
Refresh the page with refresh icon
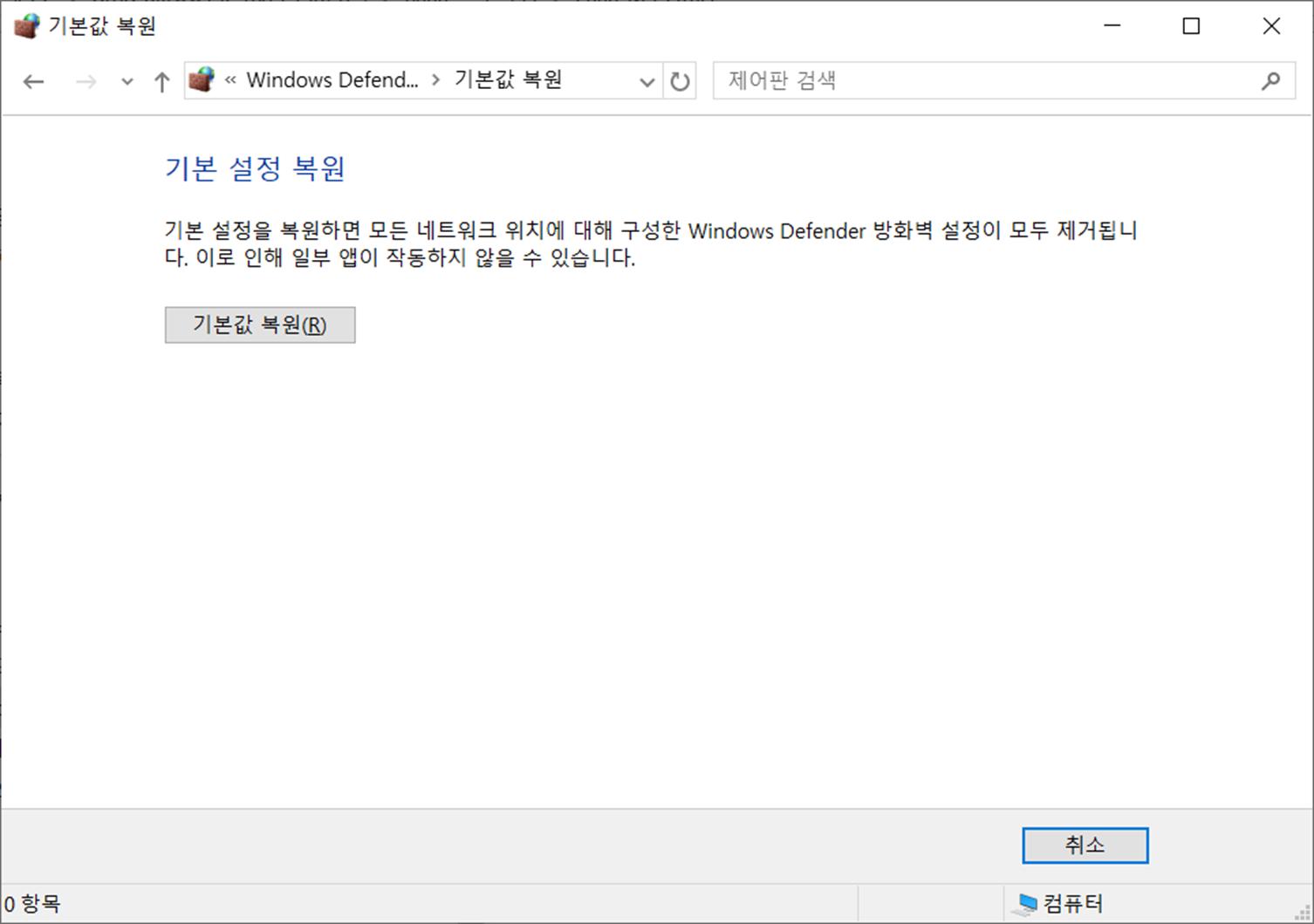click(x=680, y=81)
